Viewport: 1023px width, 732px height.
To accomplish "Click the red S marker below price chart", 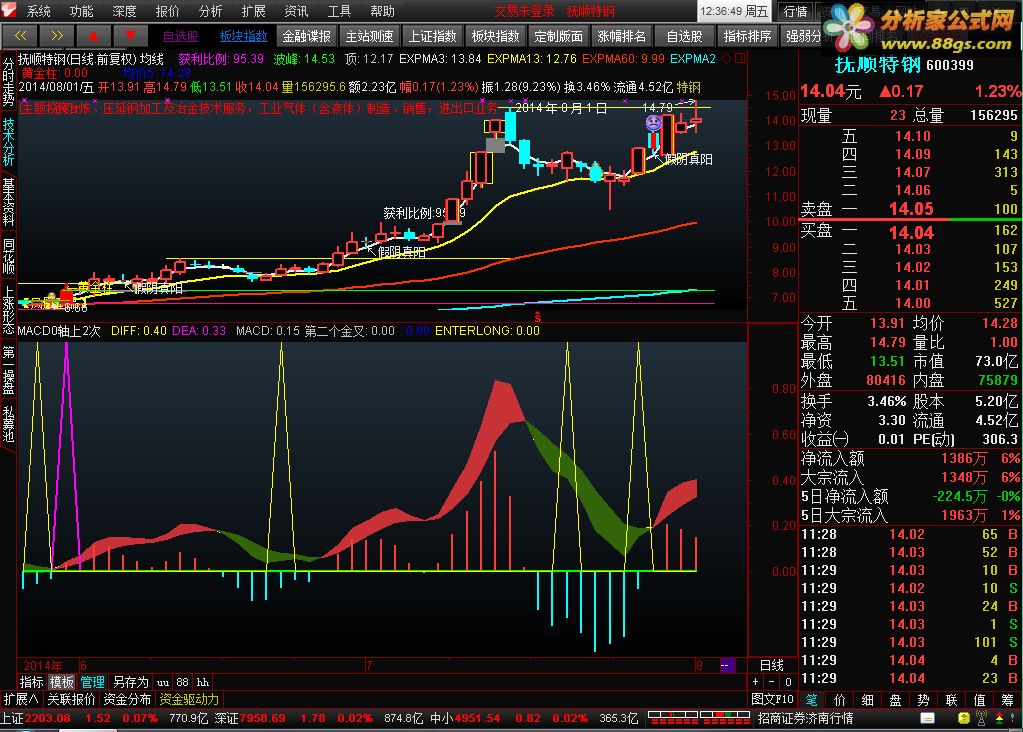I will 538,317.
